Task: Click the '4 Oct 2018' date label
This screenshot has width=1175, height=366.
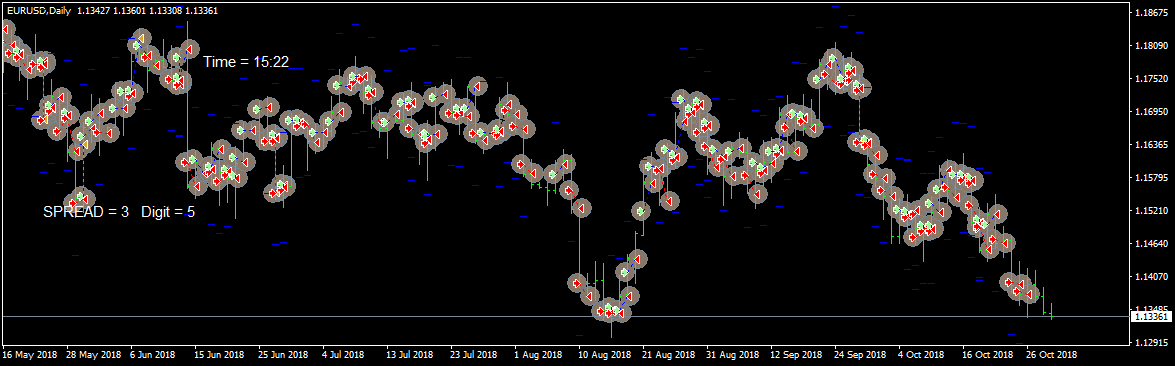Action: tap(922, 354)
